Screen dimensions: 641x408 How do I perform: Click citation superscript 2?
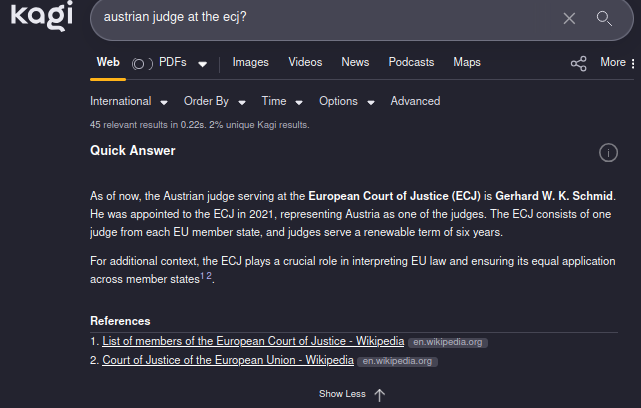(x=209, y=276)
